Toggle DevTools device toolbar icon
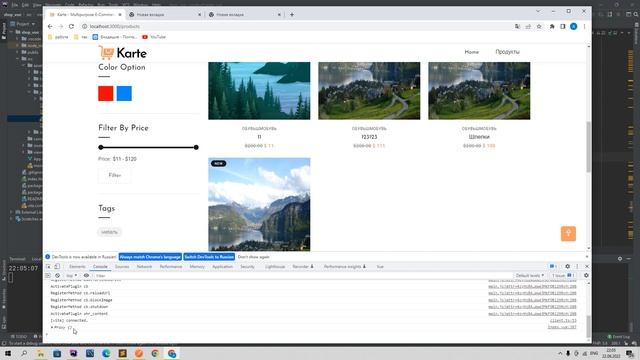 57,267
